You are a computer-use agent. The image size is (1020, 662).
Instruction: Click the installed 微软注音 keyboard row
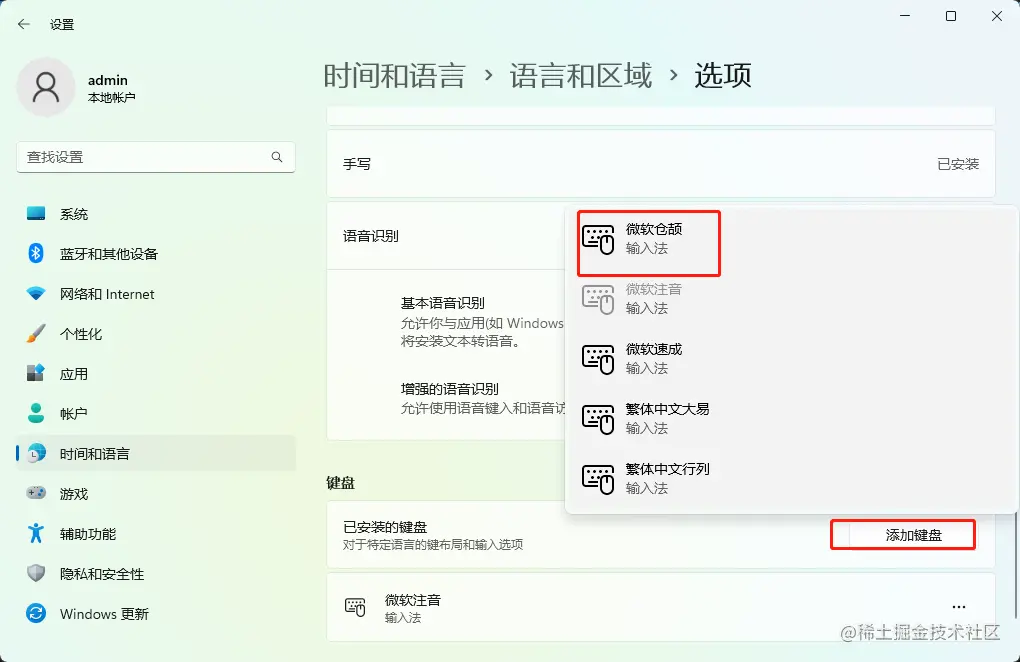click(x=661, y=607)
